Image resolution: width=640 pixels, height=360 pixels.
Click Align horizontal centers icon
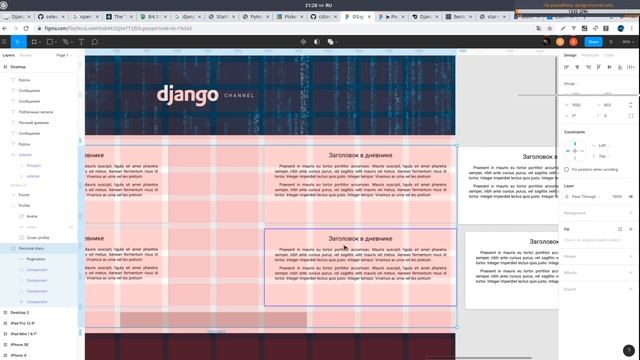(x=577, y=67)
